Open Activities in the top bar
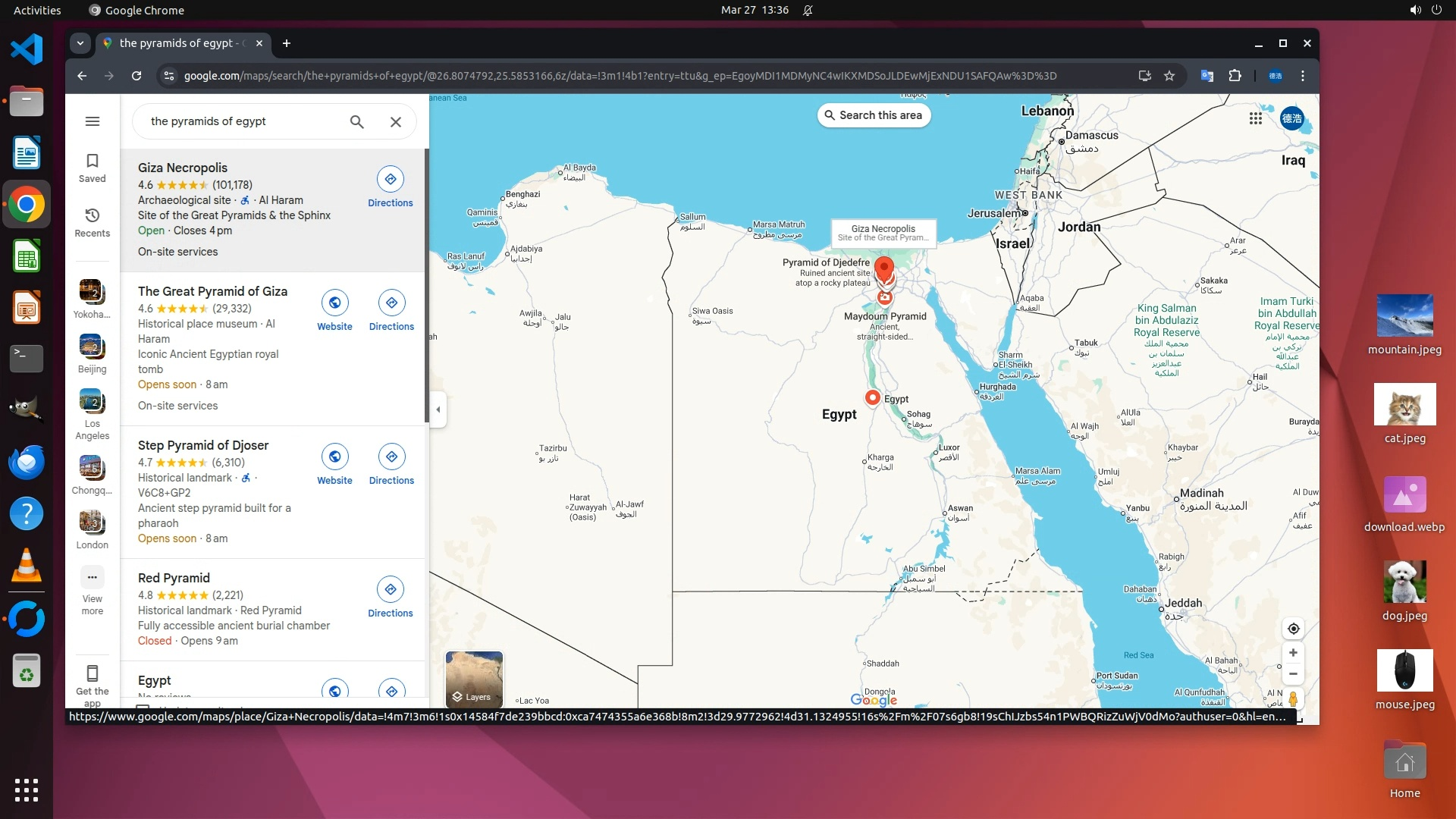1456x819 pixels. 37,10
